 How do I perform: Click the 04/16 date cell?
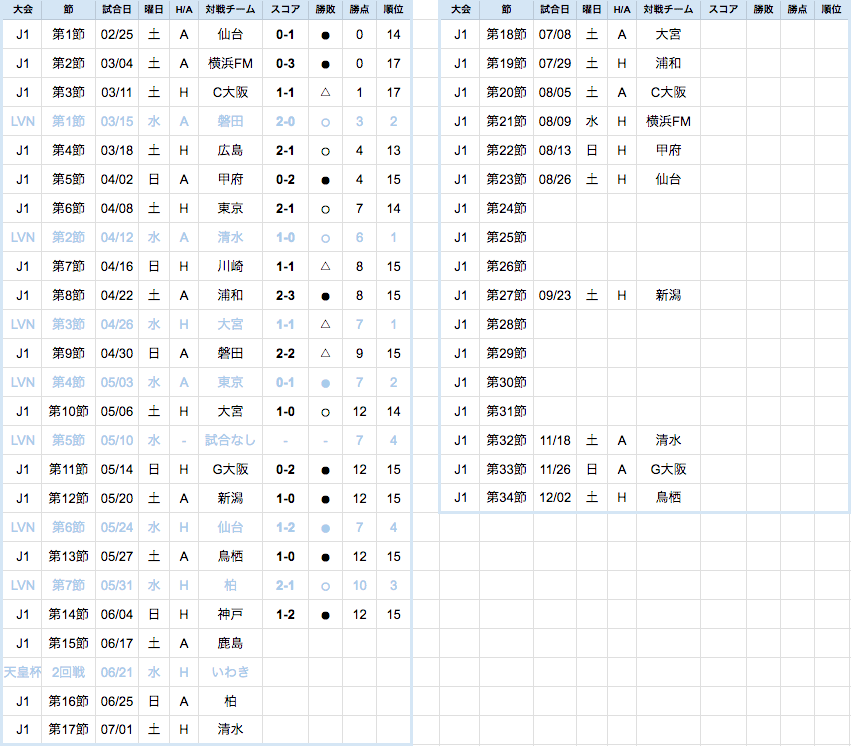(x=117, y=267)
